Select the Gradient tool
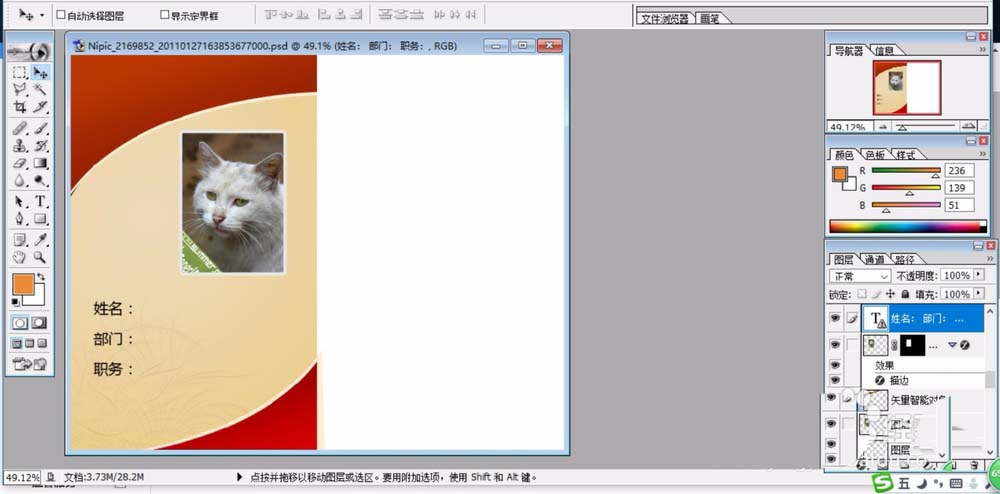Image resolution: width=1000 pixels, height=494 pixels. tap(41, 163)
